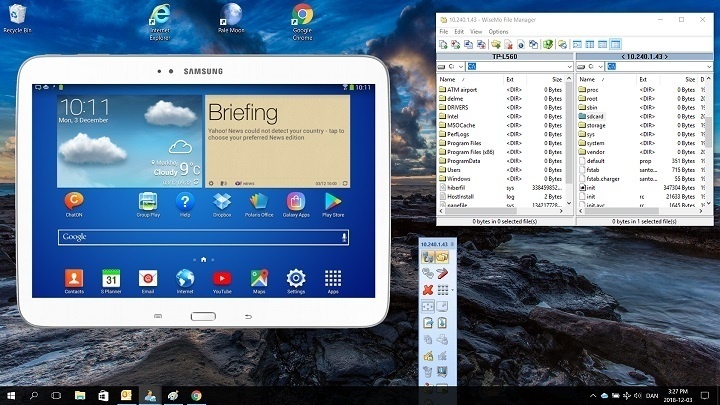Launch Play Store on the tablet screen
720x405 pixels.
click(333, 202)
